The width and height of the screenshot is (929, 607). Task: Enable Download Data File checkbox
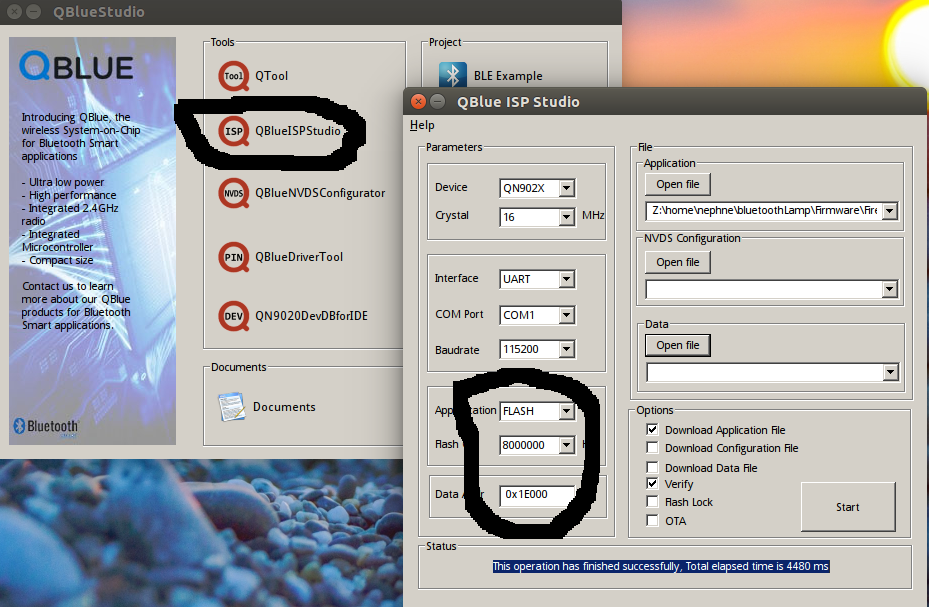point(652,467)
